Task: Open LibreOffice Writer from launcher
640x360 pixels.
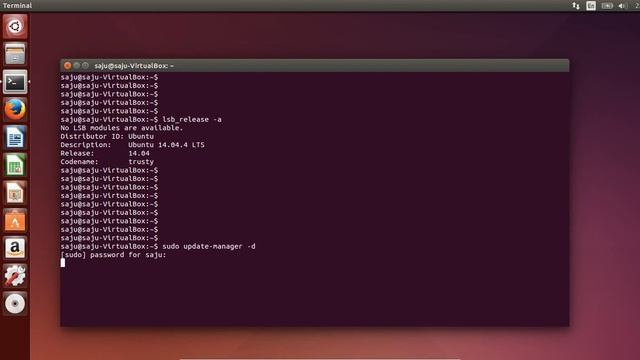Action: point(15,137)
